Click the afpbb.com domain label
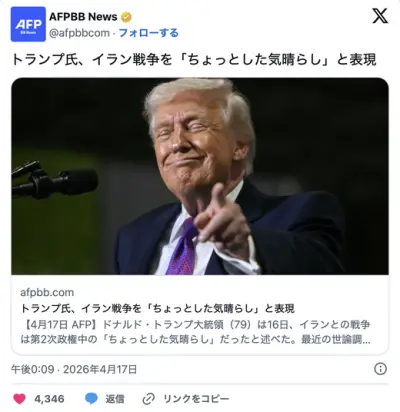 (47, 292)
